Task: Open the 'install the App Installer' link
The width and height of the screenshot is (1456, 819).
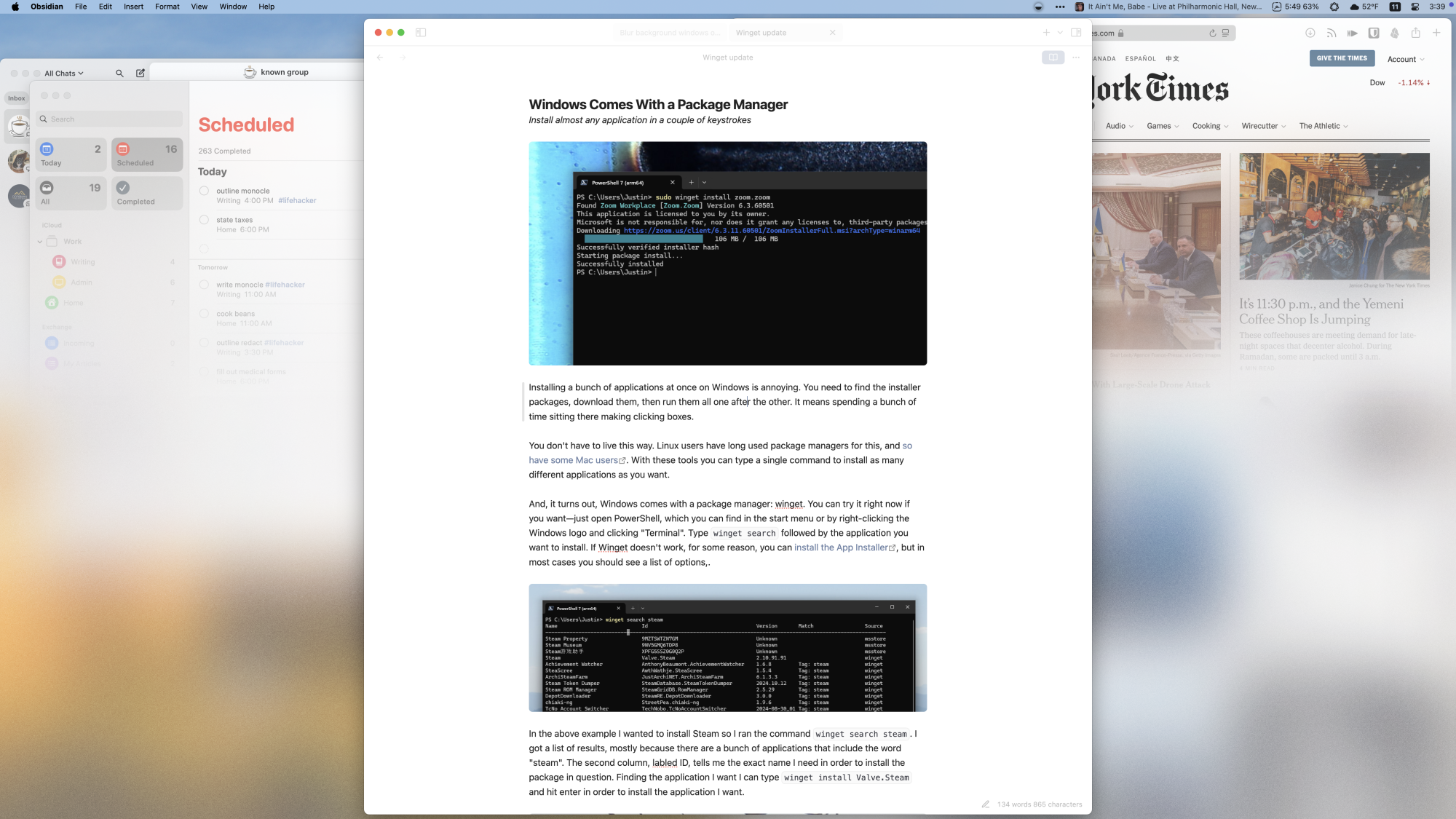Action: tap(844, 547)
